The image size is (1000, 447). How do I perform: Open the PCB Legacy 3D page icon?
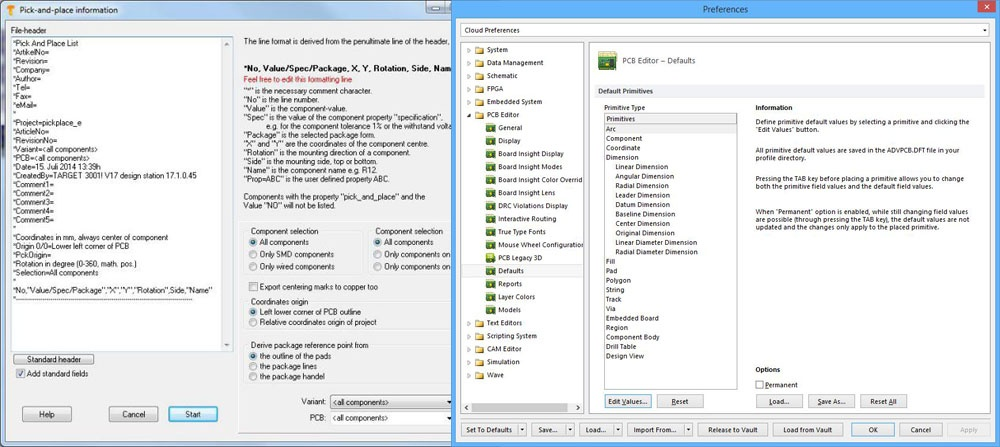pos(490,258)
